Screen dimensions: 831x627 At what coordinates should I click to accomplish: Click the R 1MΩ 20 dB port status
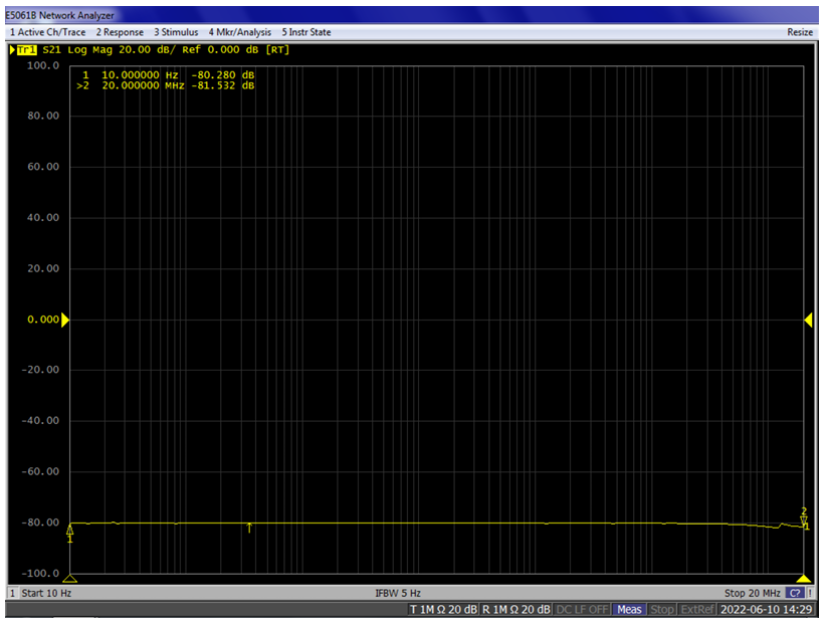click(516, 610)
